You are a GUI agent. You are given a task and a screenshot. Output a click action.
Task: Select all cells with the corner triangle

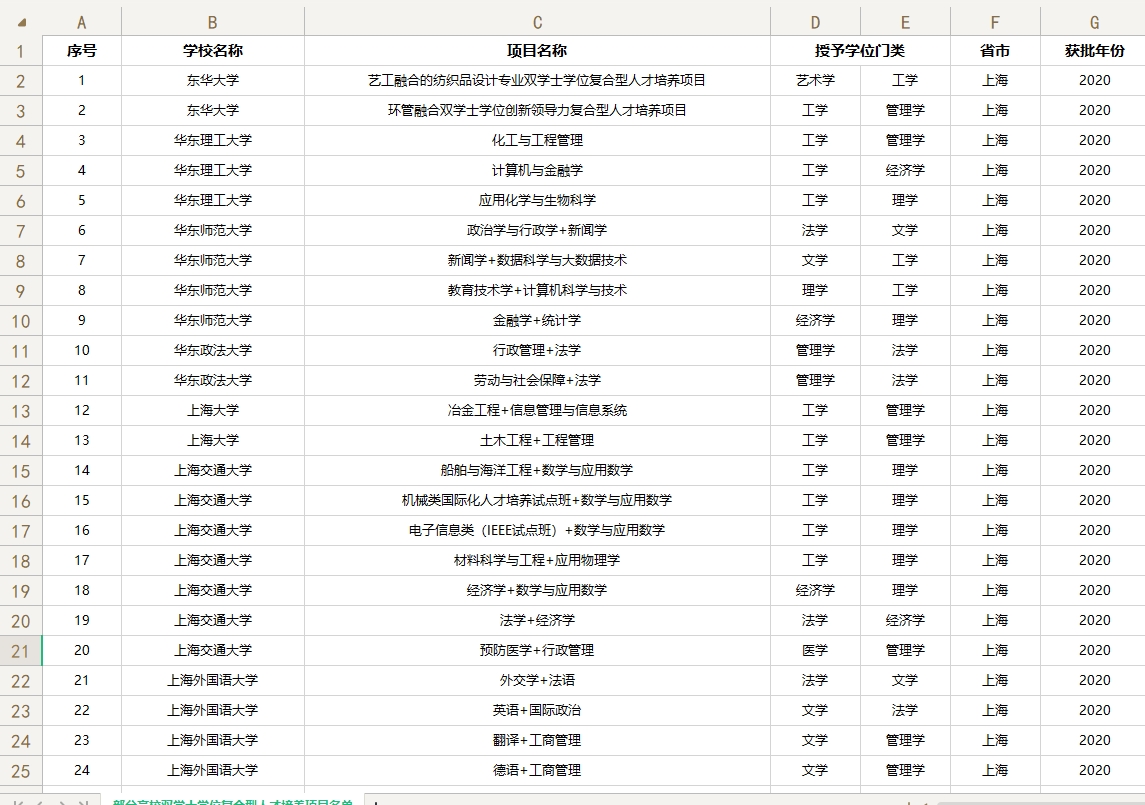[x=21, y=20]
